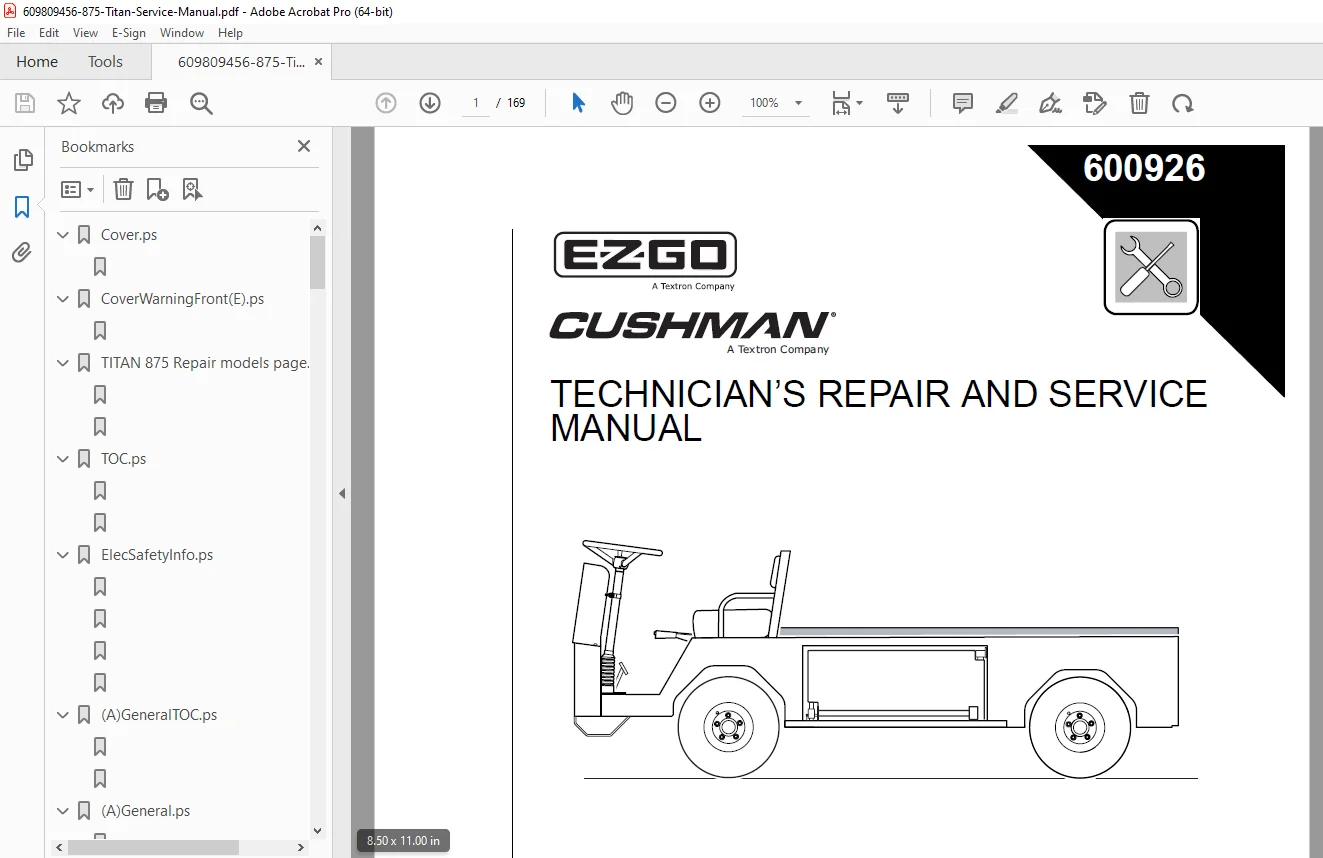Collapse the (A)GeneralTOC.ps bookmark
Viewport: 1323px width, 858px height.
tap(63, 715)
